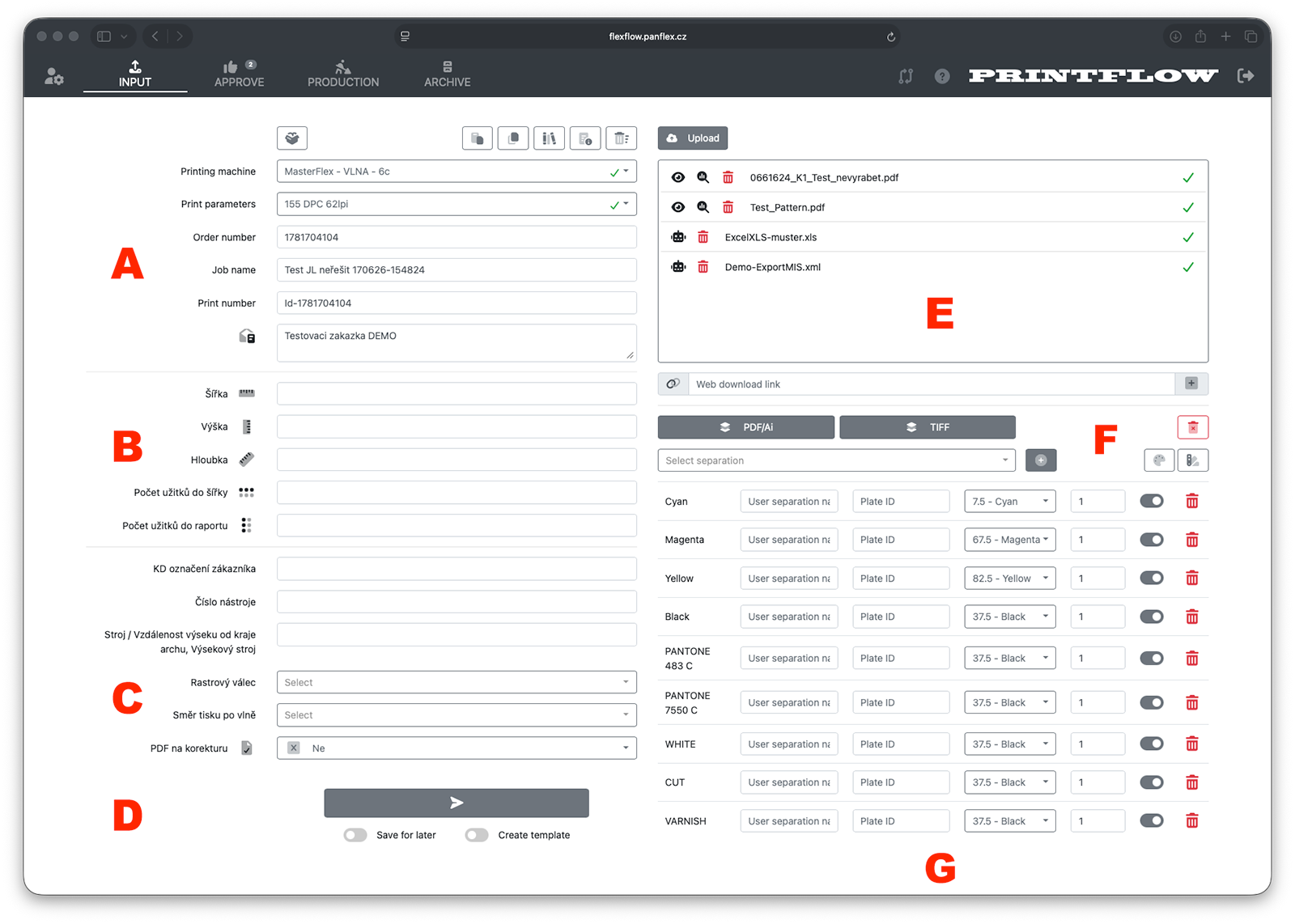Enable the Create template switch
The height and width of the screenshot is (924, 1295).
coord(477,835)
